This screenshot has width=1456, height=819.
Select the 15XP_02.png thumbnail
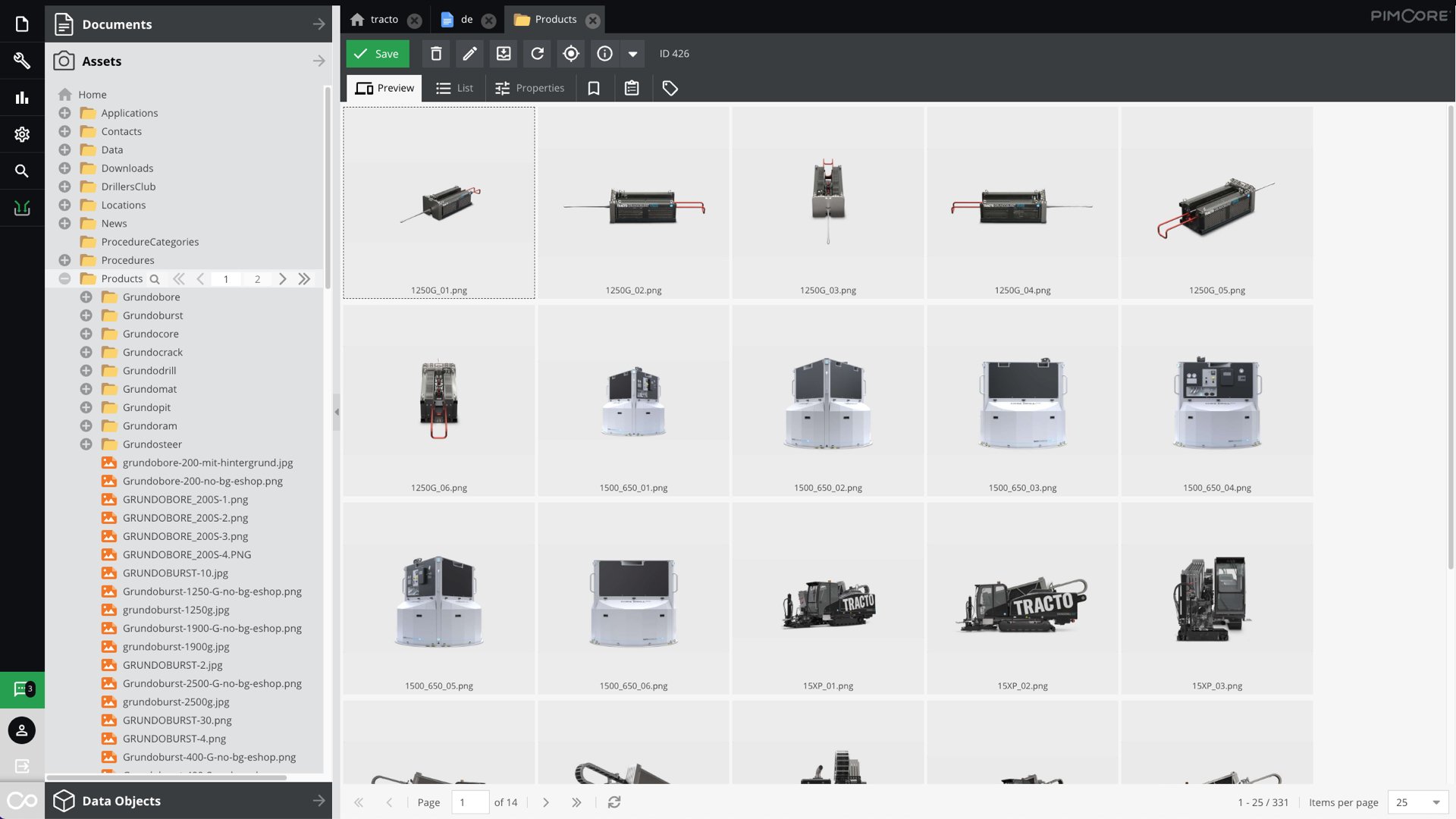coord(1022,598)
